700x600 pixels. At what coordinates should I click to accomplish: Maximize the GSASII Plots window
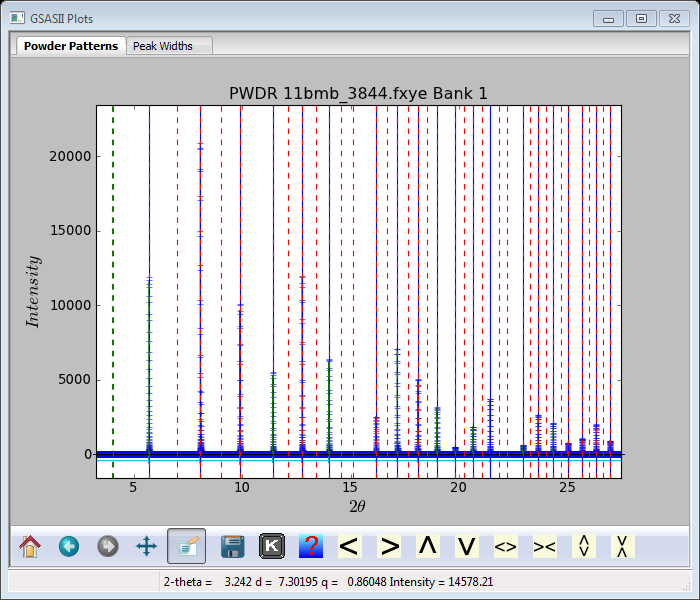point(641,19)
